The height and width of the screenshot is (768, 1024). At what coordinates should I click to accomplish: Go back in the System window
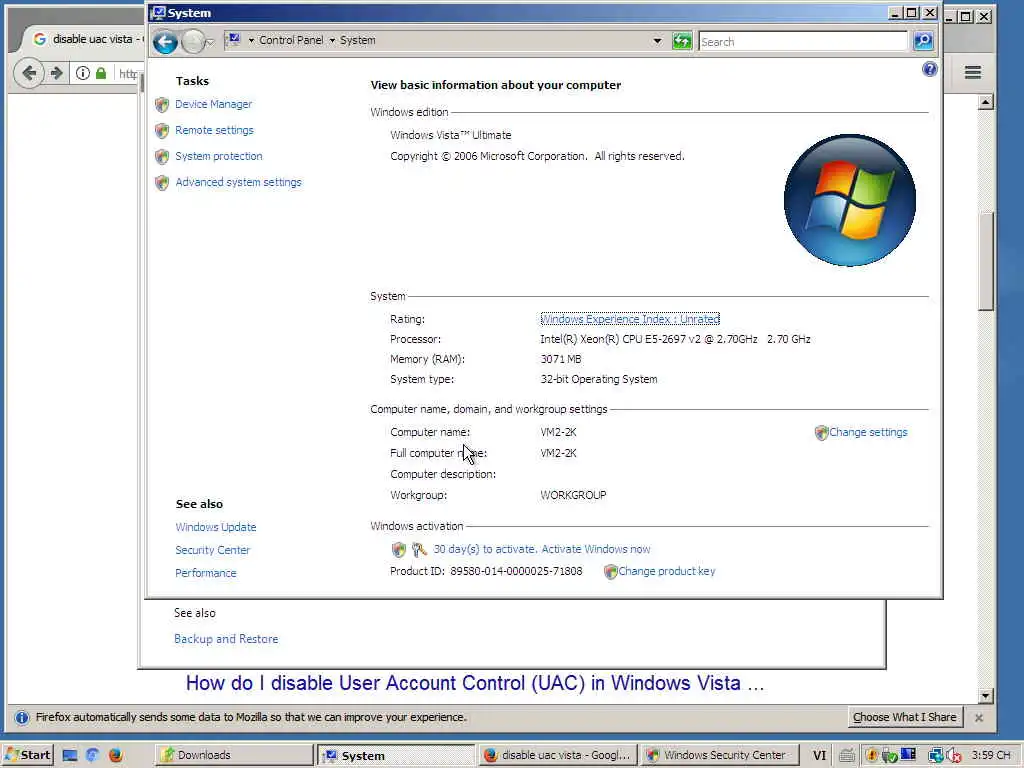165,42
